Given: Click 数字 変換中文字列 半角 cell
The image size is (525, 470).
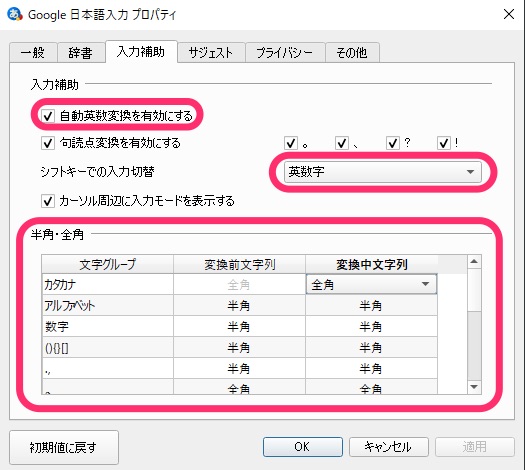Looking at the screenshot, I should (x=371, y=326).
